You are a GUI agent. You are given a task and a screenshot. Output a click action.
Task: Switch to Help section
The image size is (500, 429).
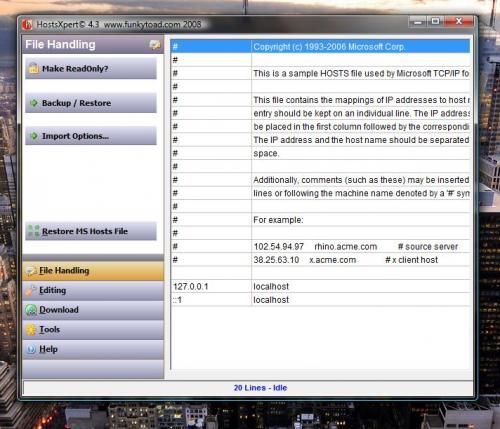pos(93,349)
